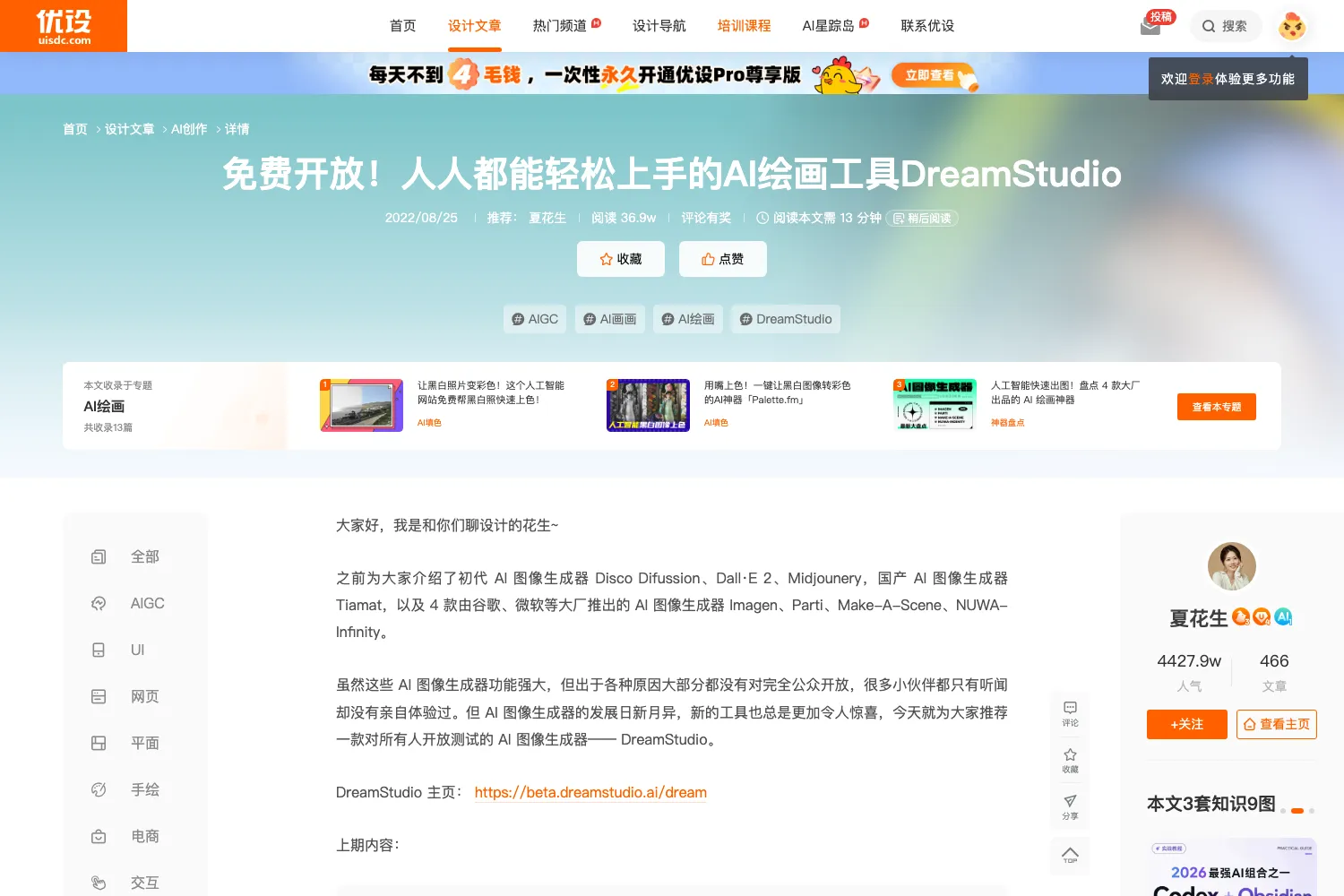Click the 投稿 badge

click(x=1160, y=17)
